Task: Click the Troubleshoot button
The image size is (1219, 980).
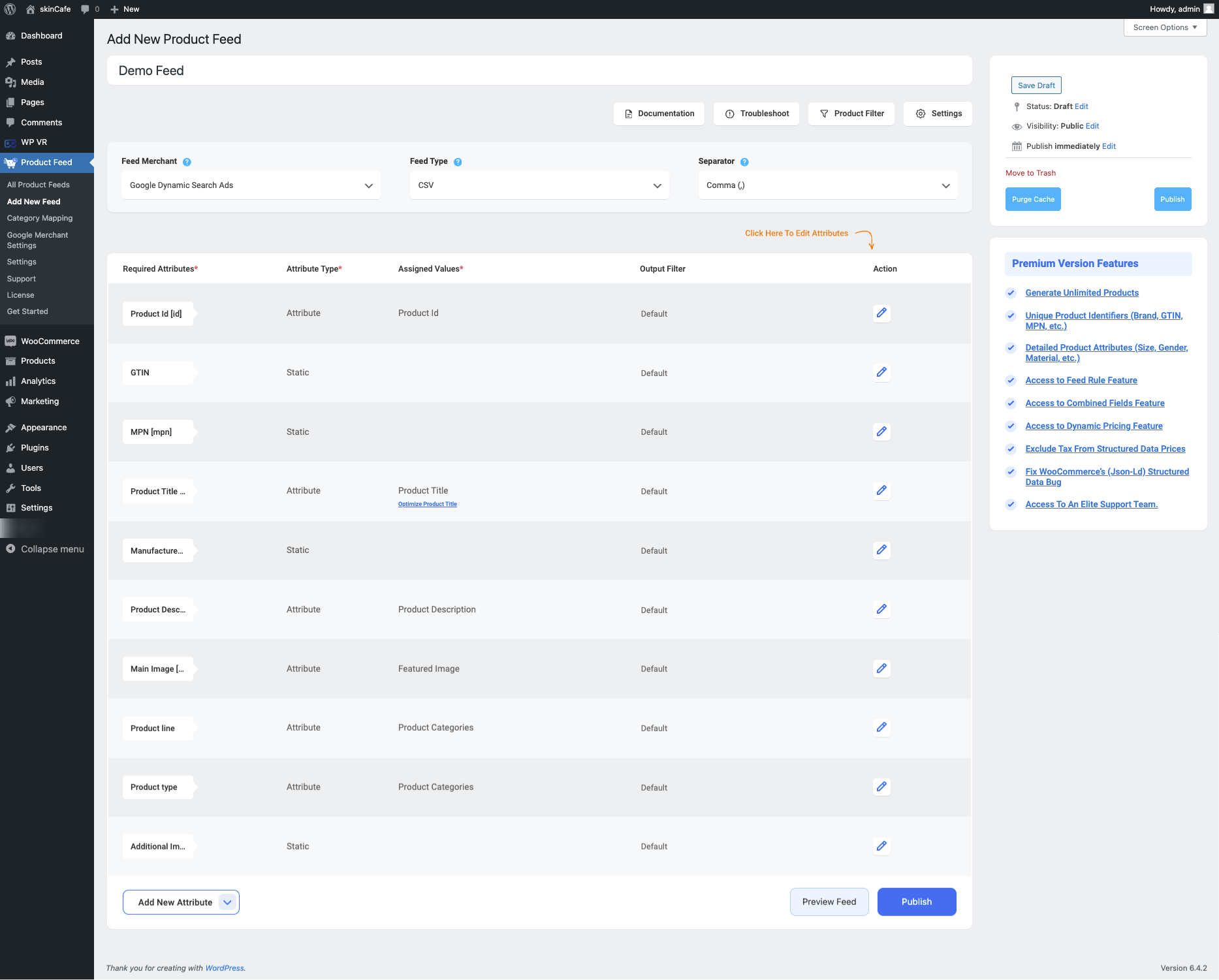Action: [757, 114]
